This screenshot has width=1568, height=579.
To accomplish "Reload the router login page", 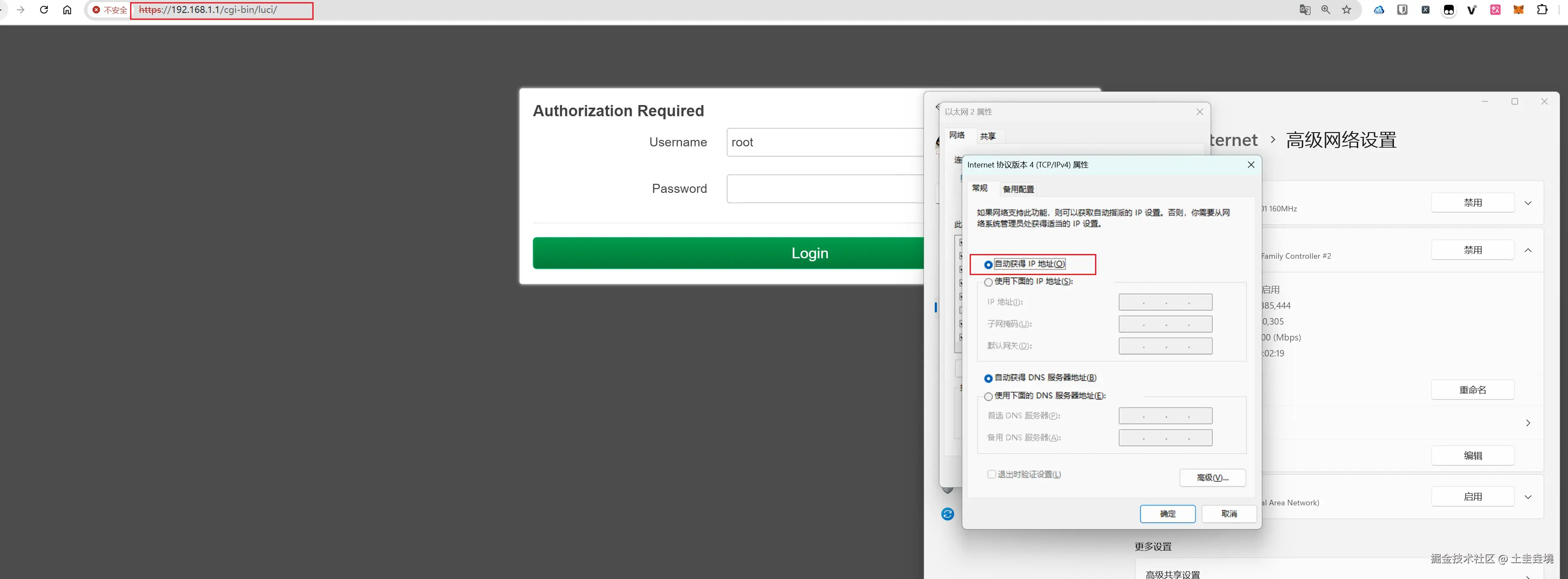I will (x=44, y=10).
